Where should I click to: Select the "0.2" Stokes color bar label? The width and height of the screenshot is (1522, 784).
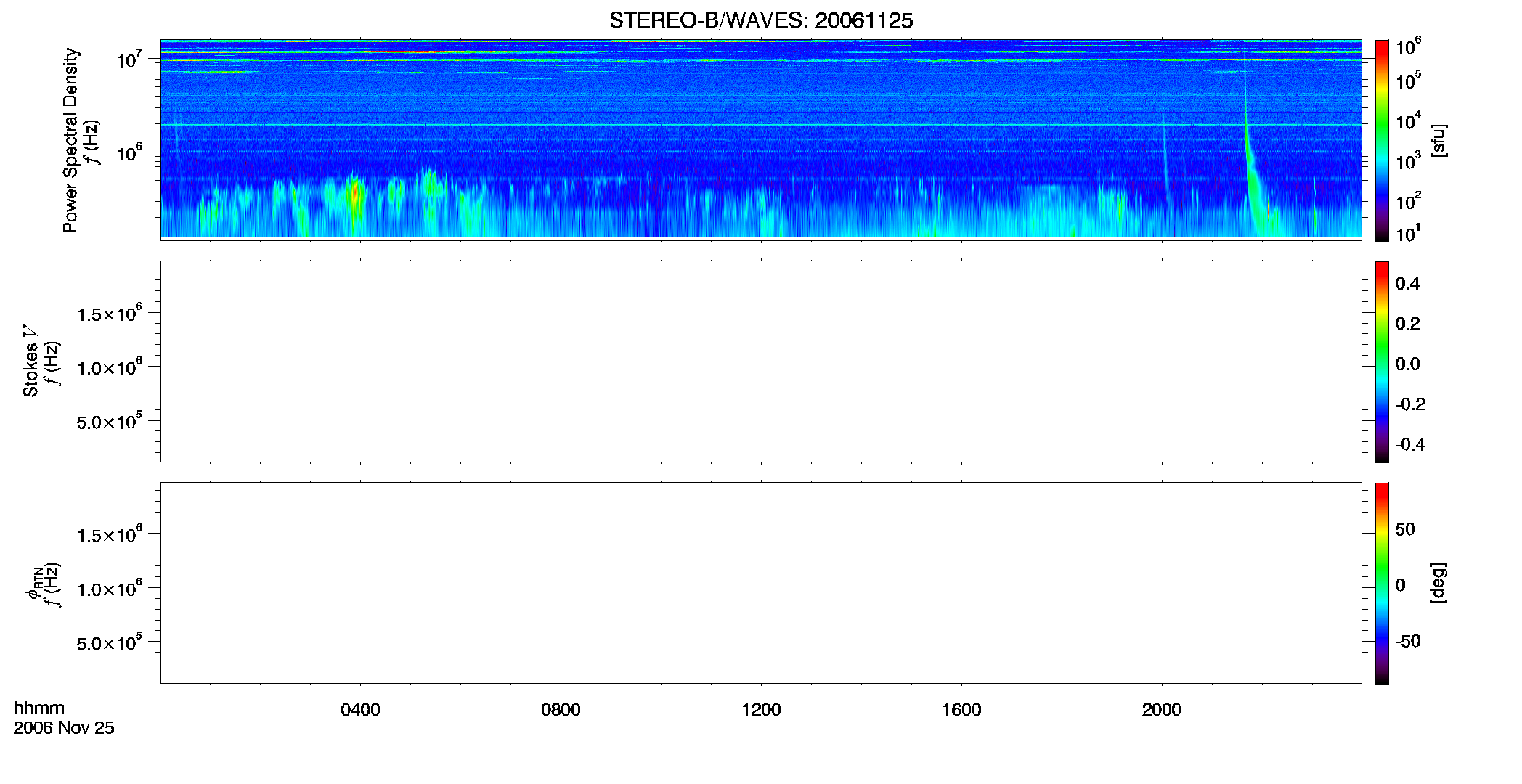point(1407,324)
